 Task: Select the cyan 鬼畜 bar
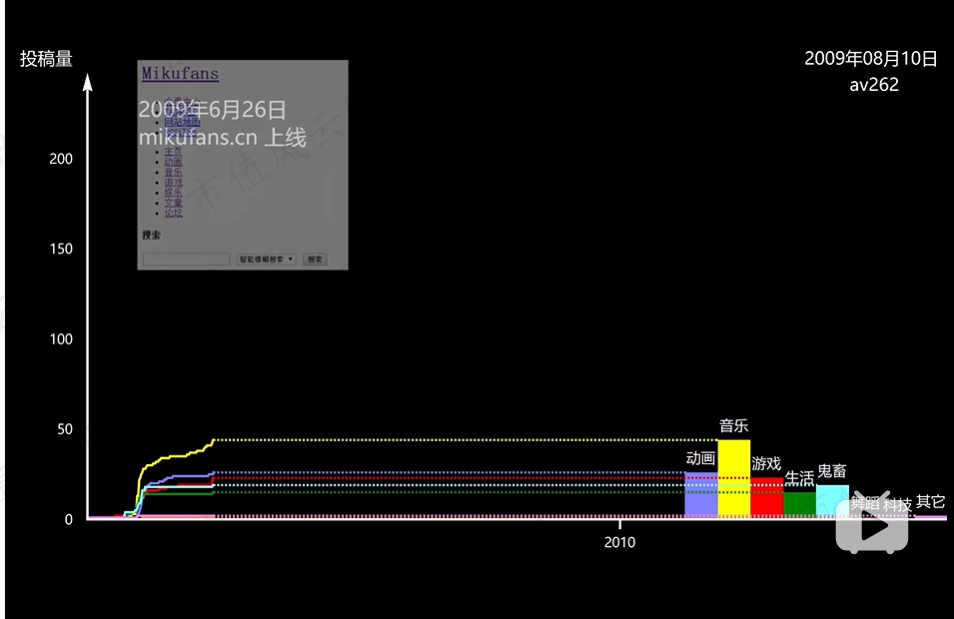click(832, 502)
